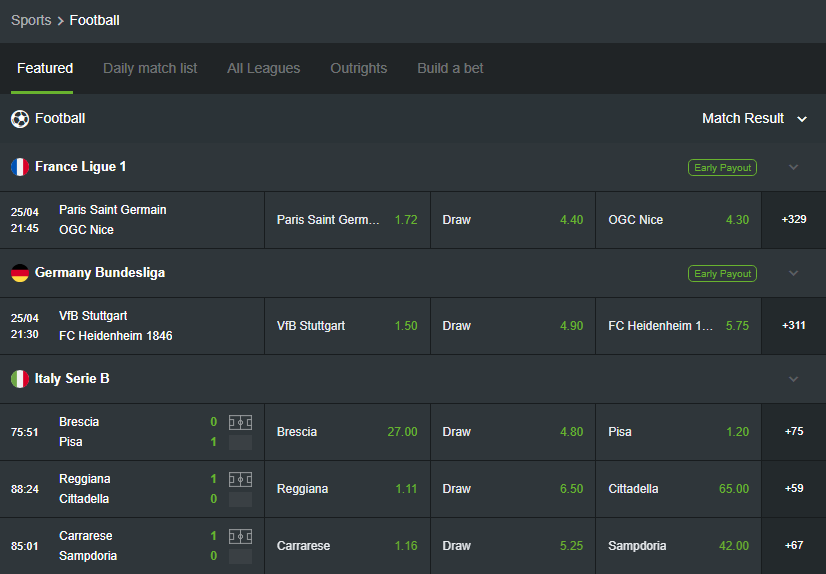Show +59 more markets for Reggiana match

click(794, 489)
